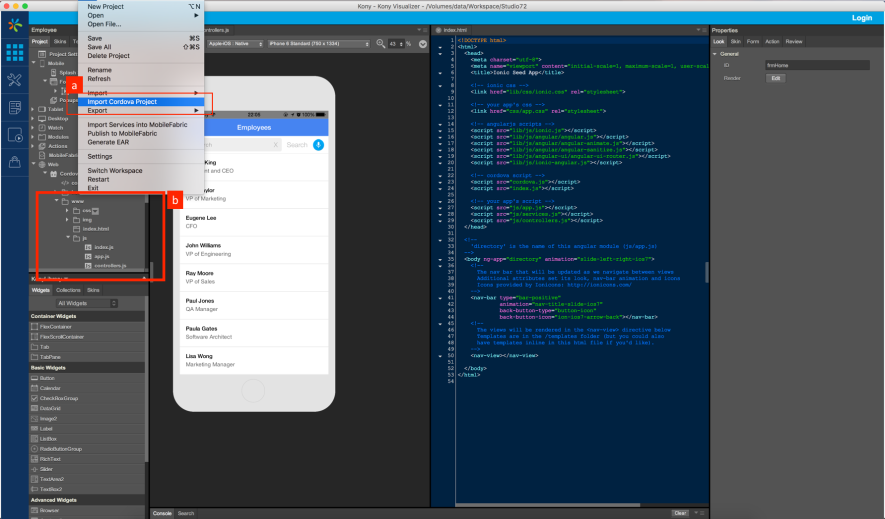Open app.js file in project tree
The width and height of the screenshot is (885, 519).
click(97, 257)
